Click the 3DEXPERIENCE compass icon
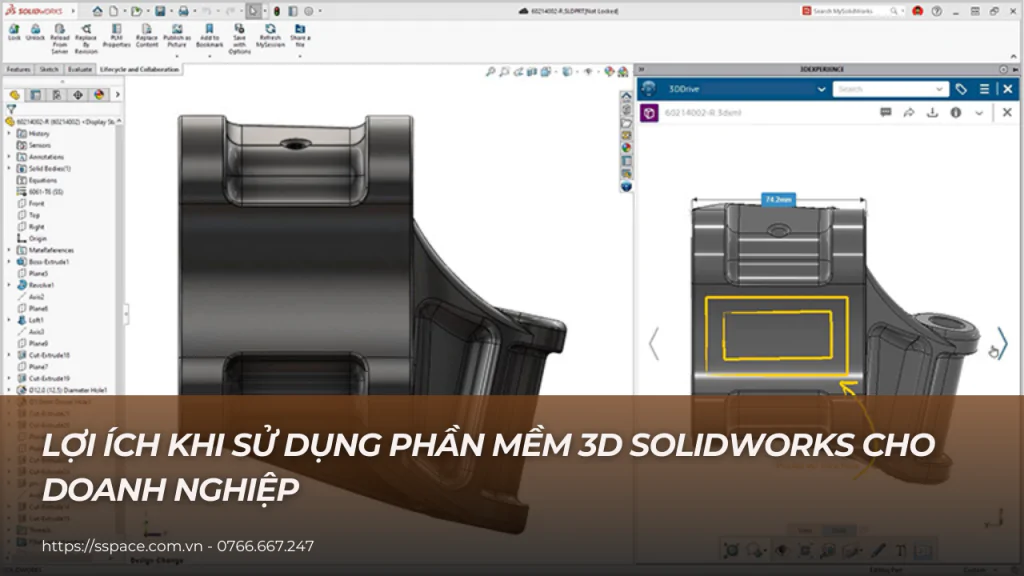The height and width of the screenshot is (576, 1024). pos(648,89)
